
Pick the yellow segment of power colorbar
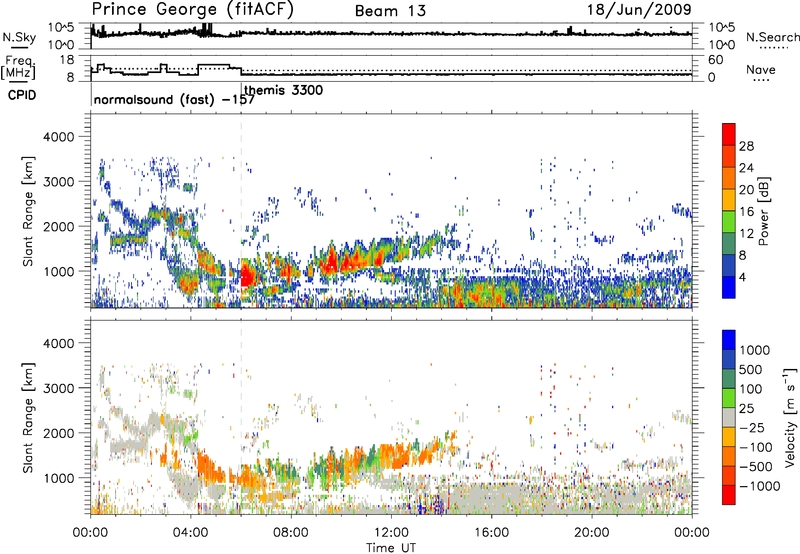point(729,200)
